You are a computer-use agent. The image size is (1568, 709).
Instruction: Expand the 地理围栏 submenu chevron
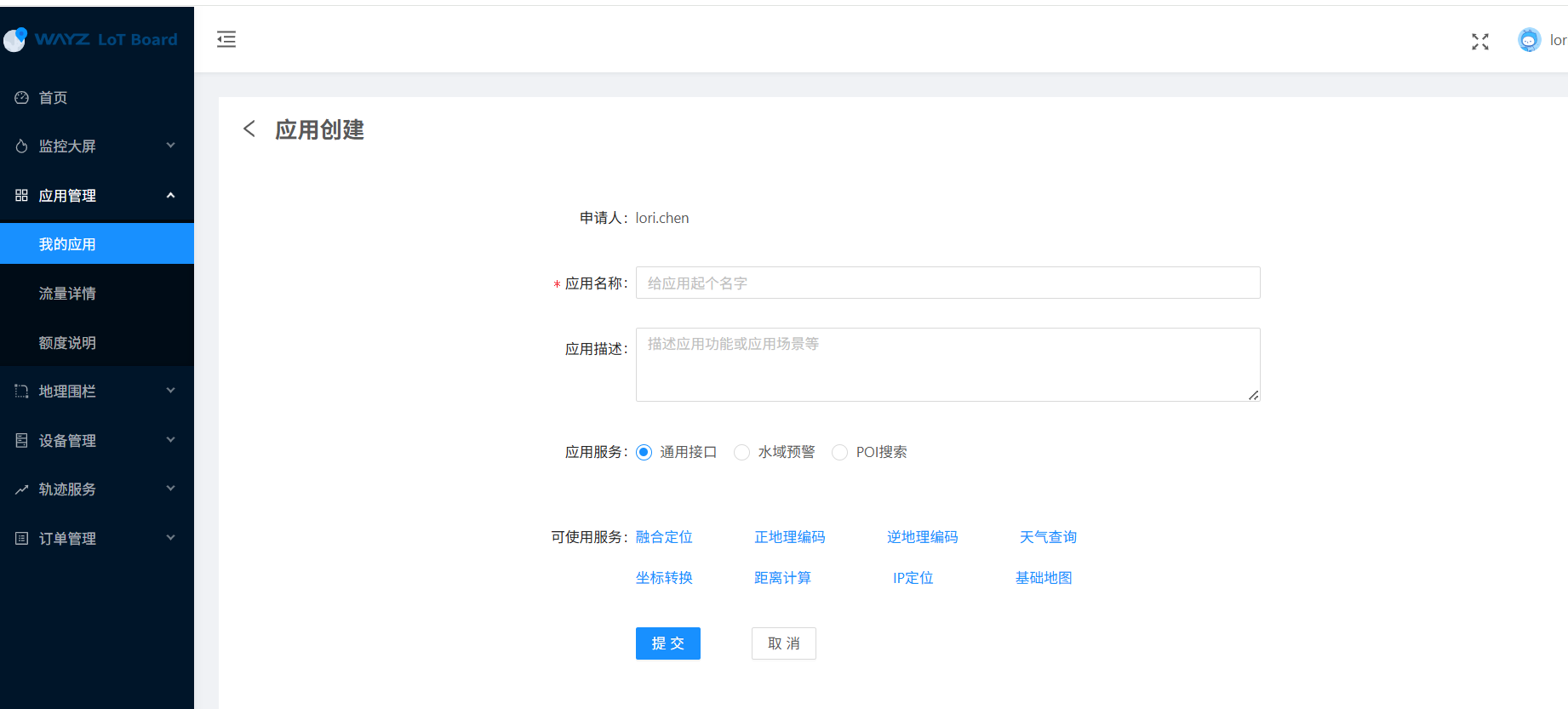(170, 391)
